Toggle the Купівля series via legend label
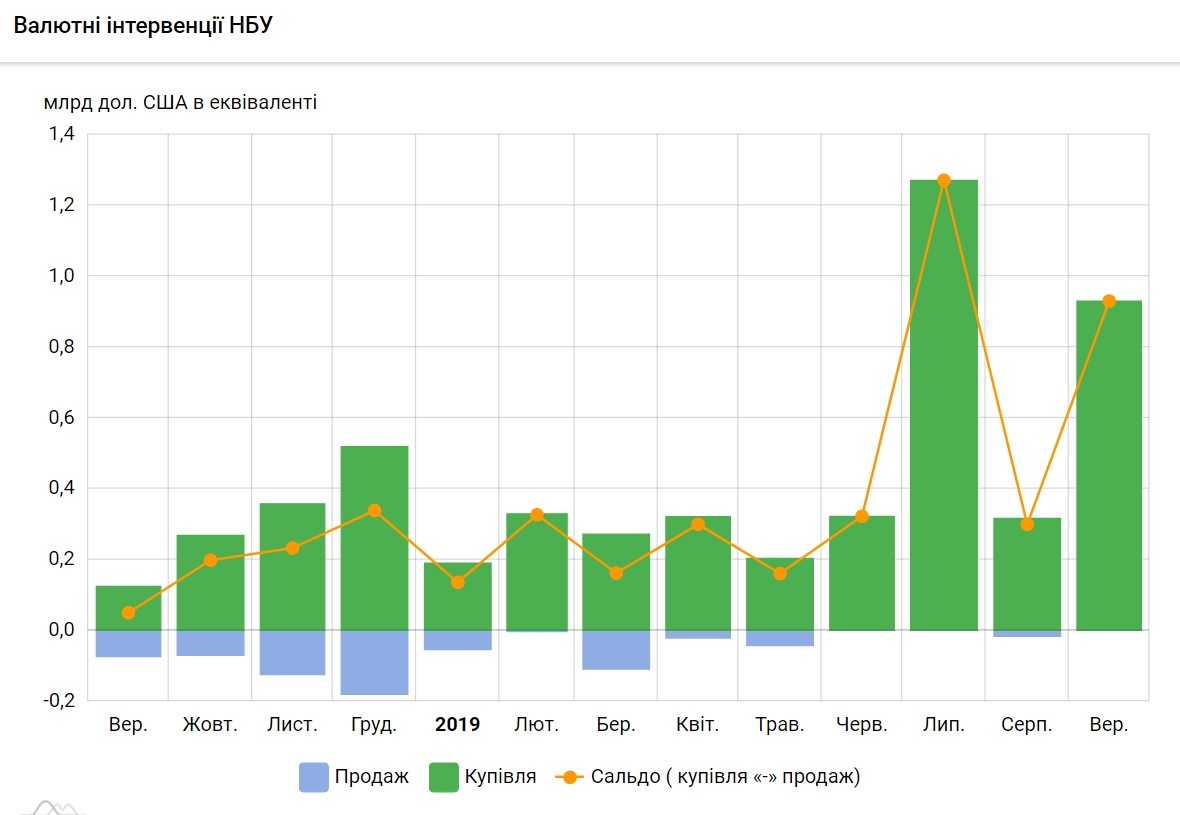The width and height of the screenshot is (1180, 815). 500,777
